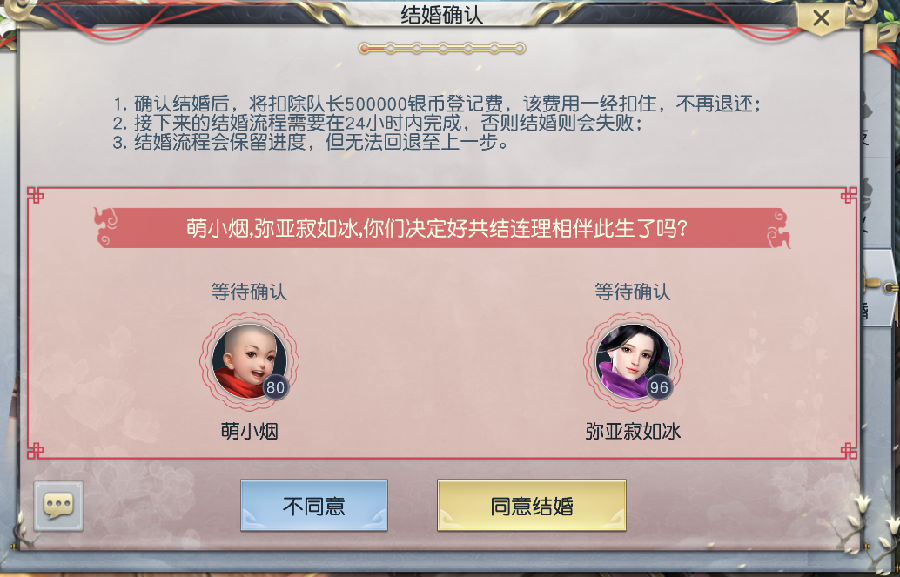900x577 pixels.
Task: Click the 弥亚寂如冰 name label
Action: pyautogui.click(x=633, y=432)
